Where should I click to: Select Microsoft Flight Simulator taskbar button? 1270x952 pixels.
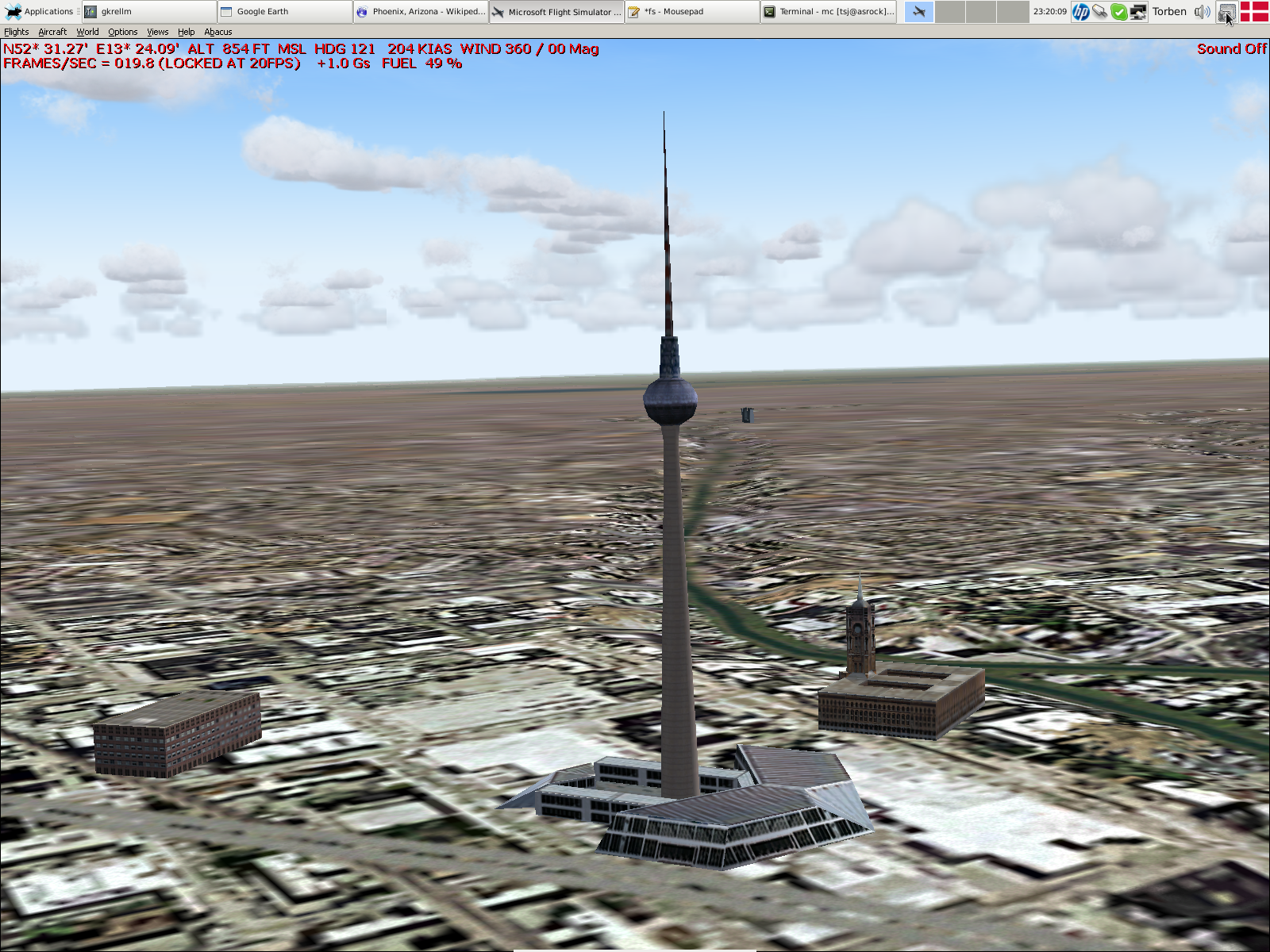(x=556, y=12)
